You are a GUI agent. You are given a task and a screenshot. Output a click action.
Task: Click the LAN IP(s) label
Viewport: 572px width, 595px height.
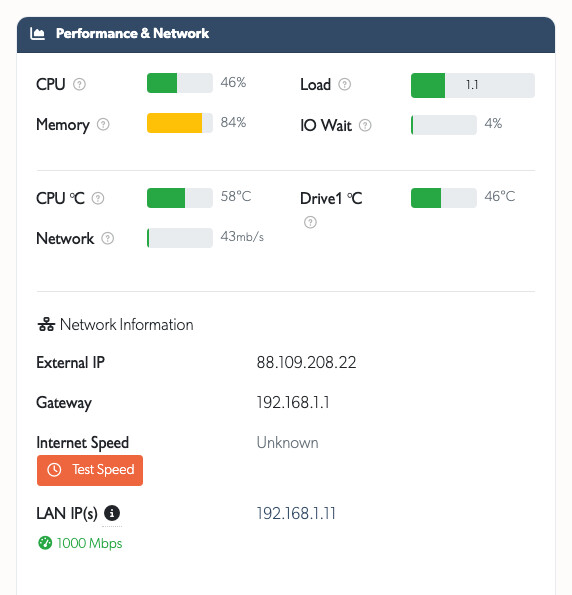[67, 514]
